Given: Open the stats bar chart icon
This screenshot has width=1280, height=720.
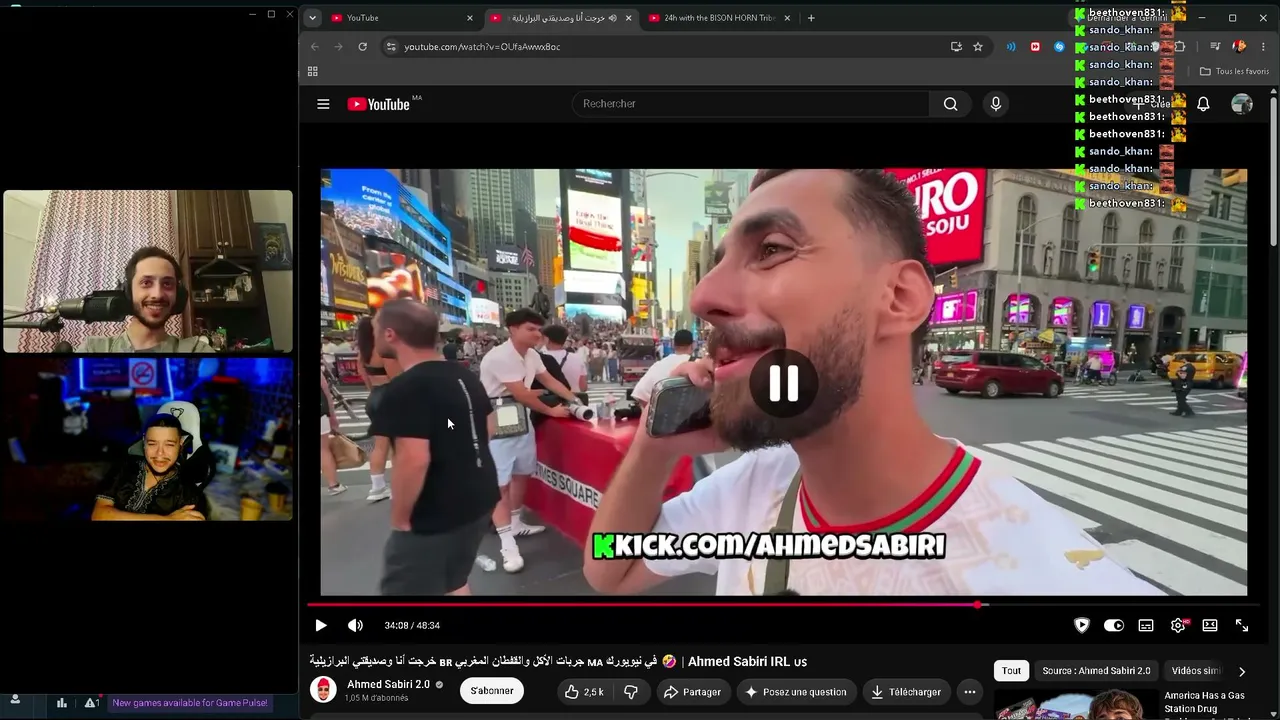Looking at the screenshot, I should point(61,703).
